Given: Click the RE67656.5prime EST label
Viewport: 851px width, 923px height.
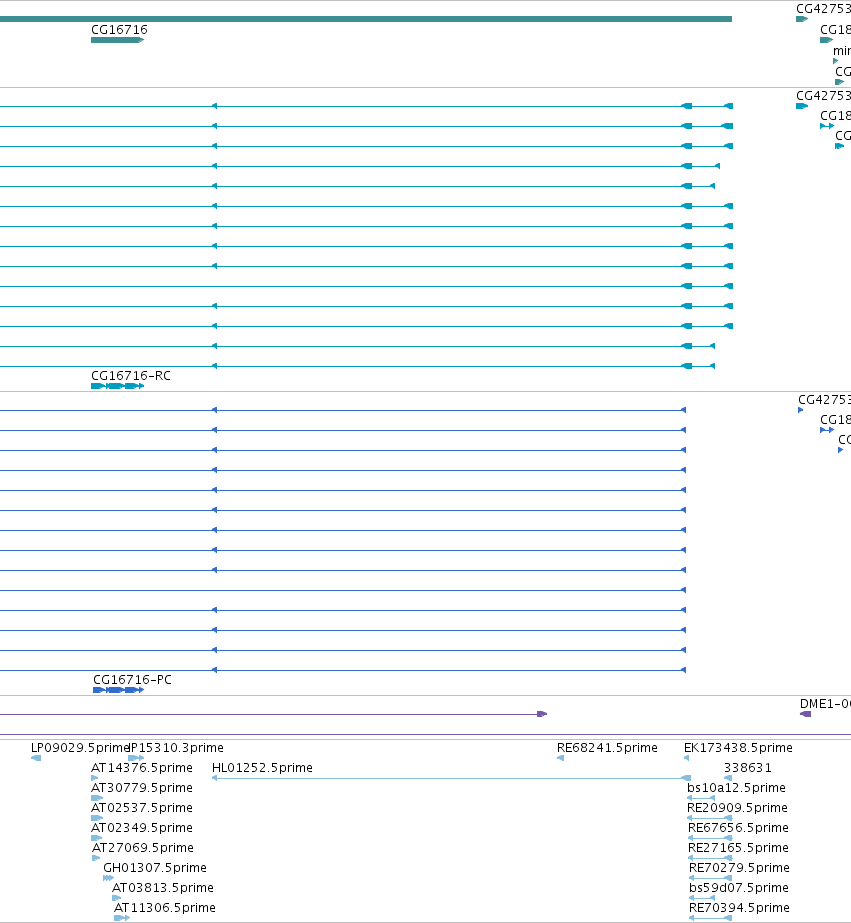Looking at the screenshot, I should 739,828.
